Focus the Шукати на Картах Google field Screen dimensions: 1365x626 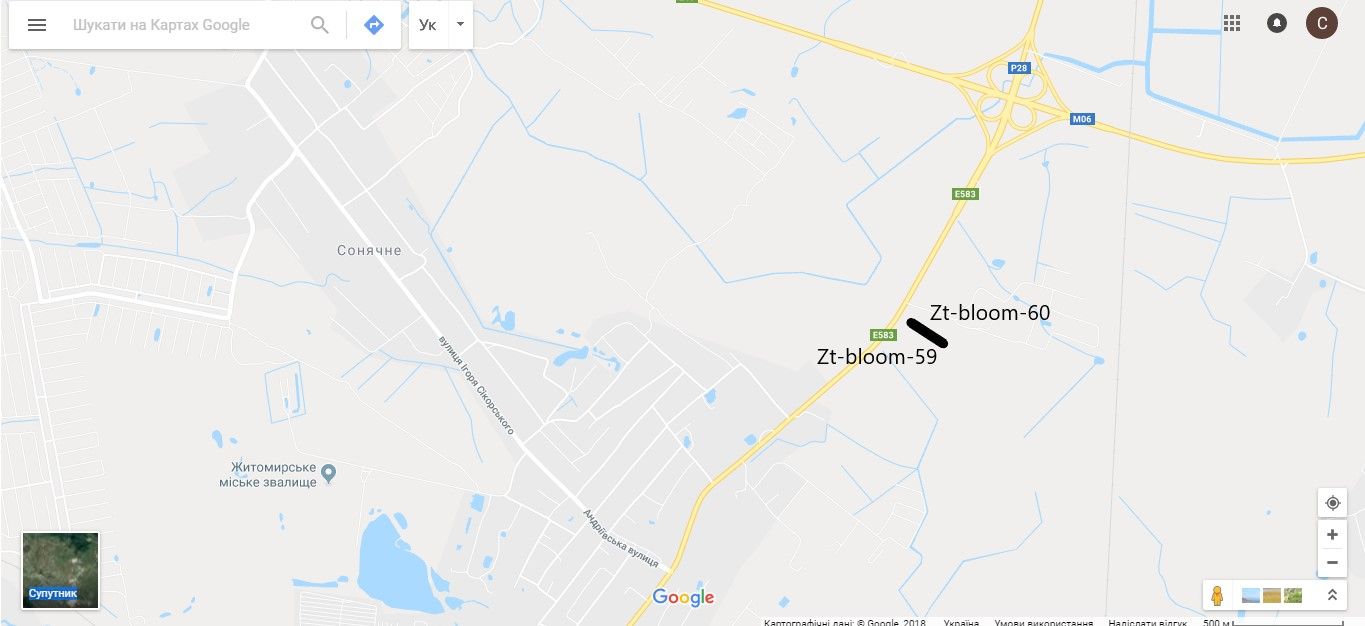(x=185, y=25)
